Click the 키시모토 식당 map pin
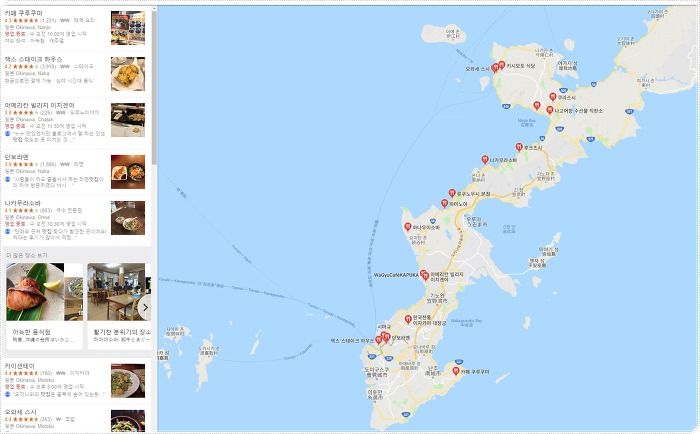 (x=501, y=65)
